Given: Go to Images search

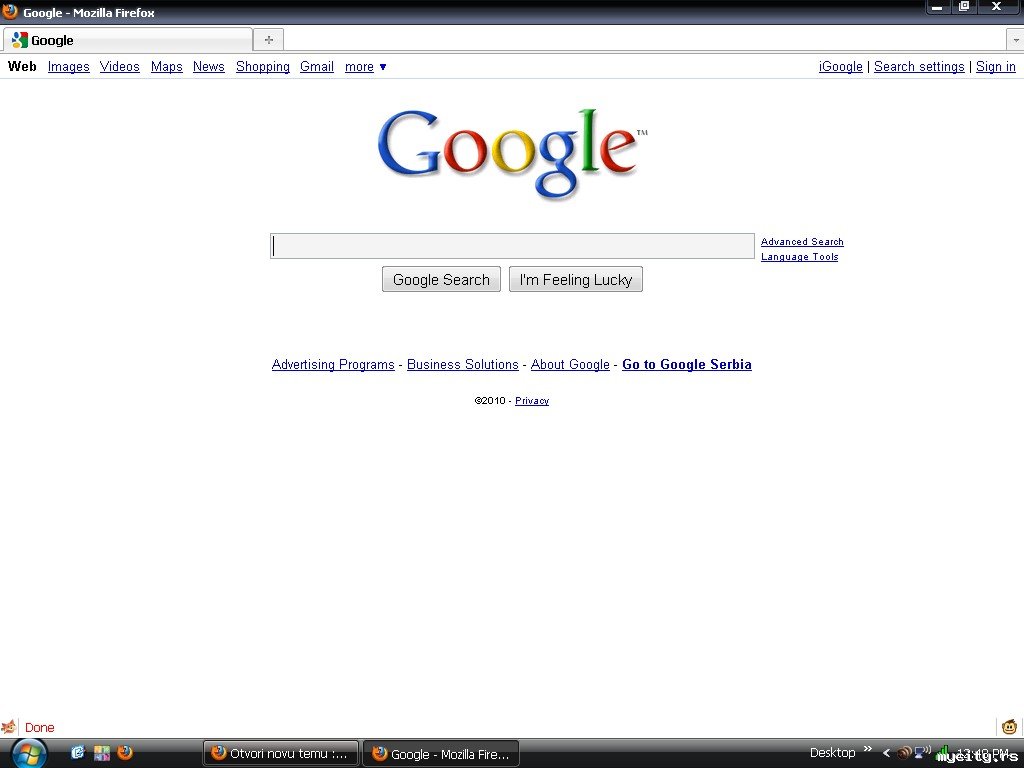Looking at the screenshot, I should [69, 67].
